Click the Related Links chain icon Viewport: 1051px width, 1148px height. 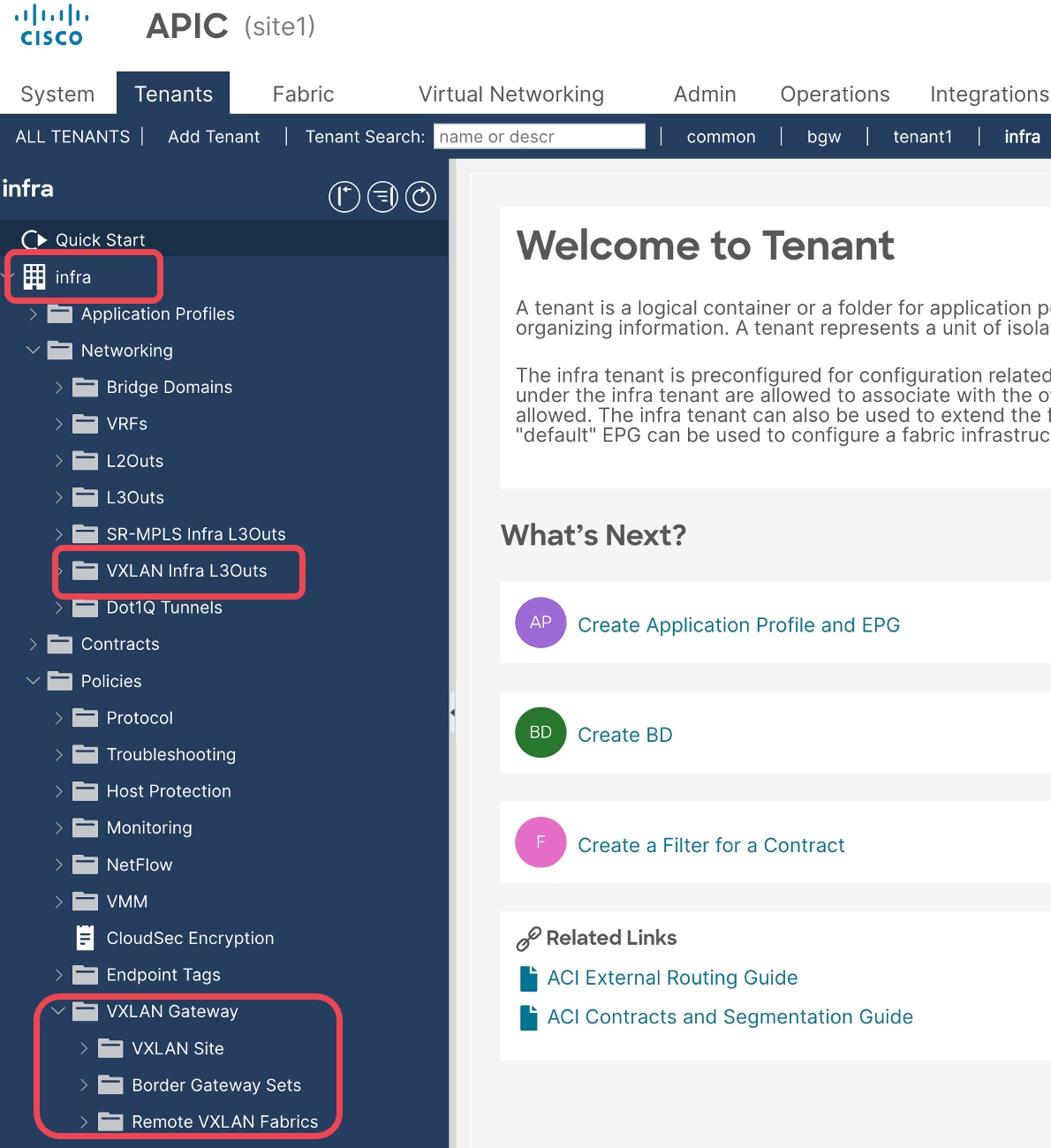528,939
